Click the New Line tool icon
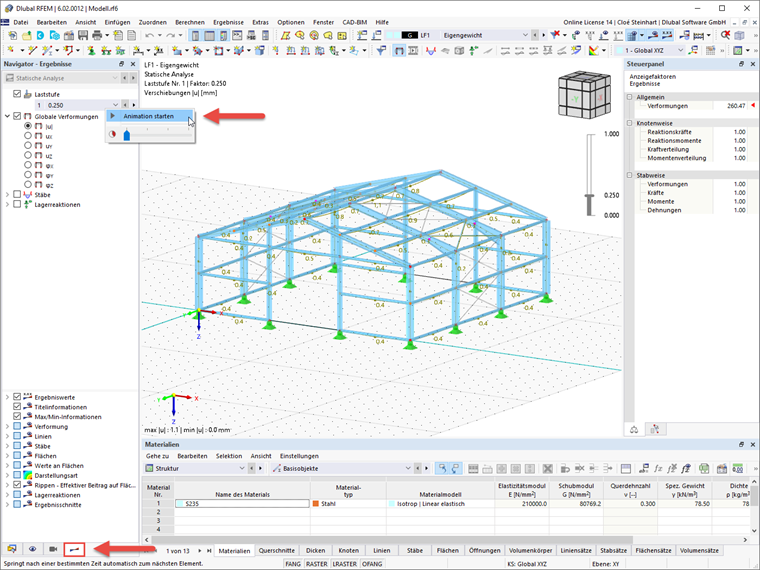 pyautogui.click(x=32, y=50)
